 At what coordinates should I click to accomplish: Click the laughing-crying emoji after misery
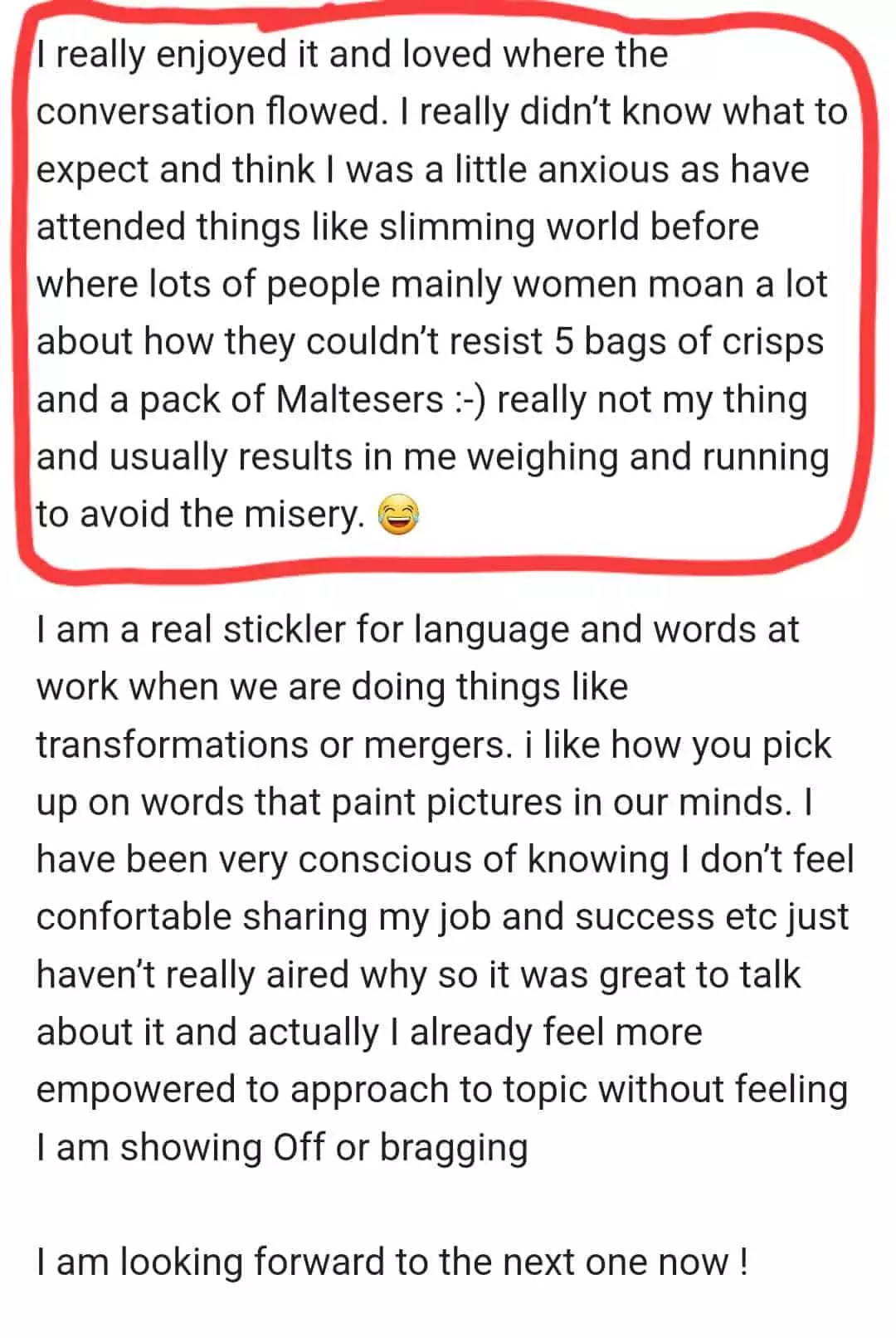click(398, 515)
